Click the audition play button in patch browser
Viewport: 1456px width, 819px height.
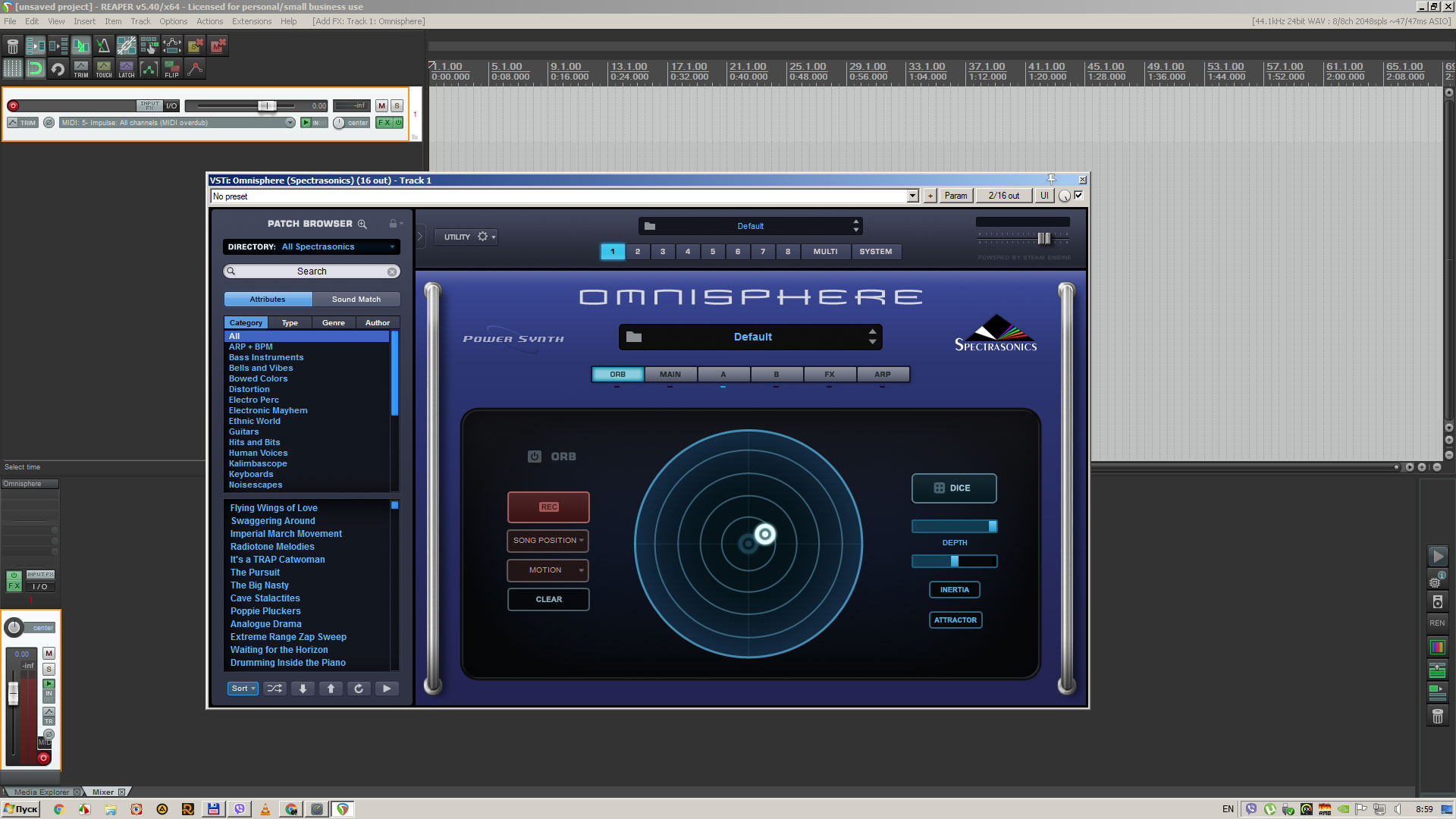coord(387,689)
